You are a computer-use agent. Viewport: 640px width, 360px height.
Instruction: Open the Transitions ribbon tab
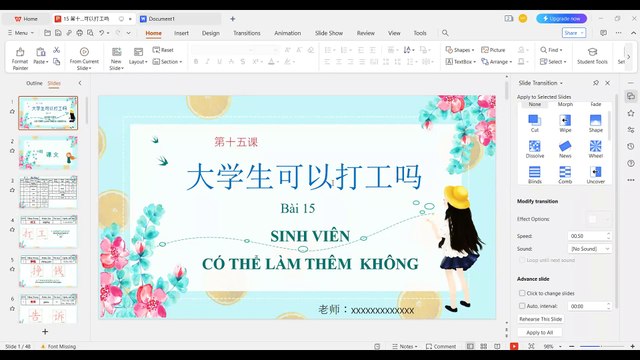coord(247,33)
